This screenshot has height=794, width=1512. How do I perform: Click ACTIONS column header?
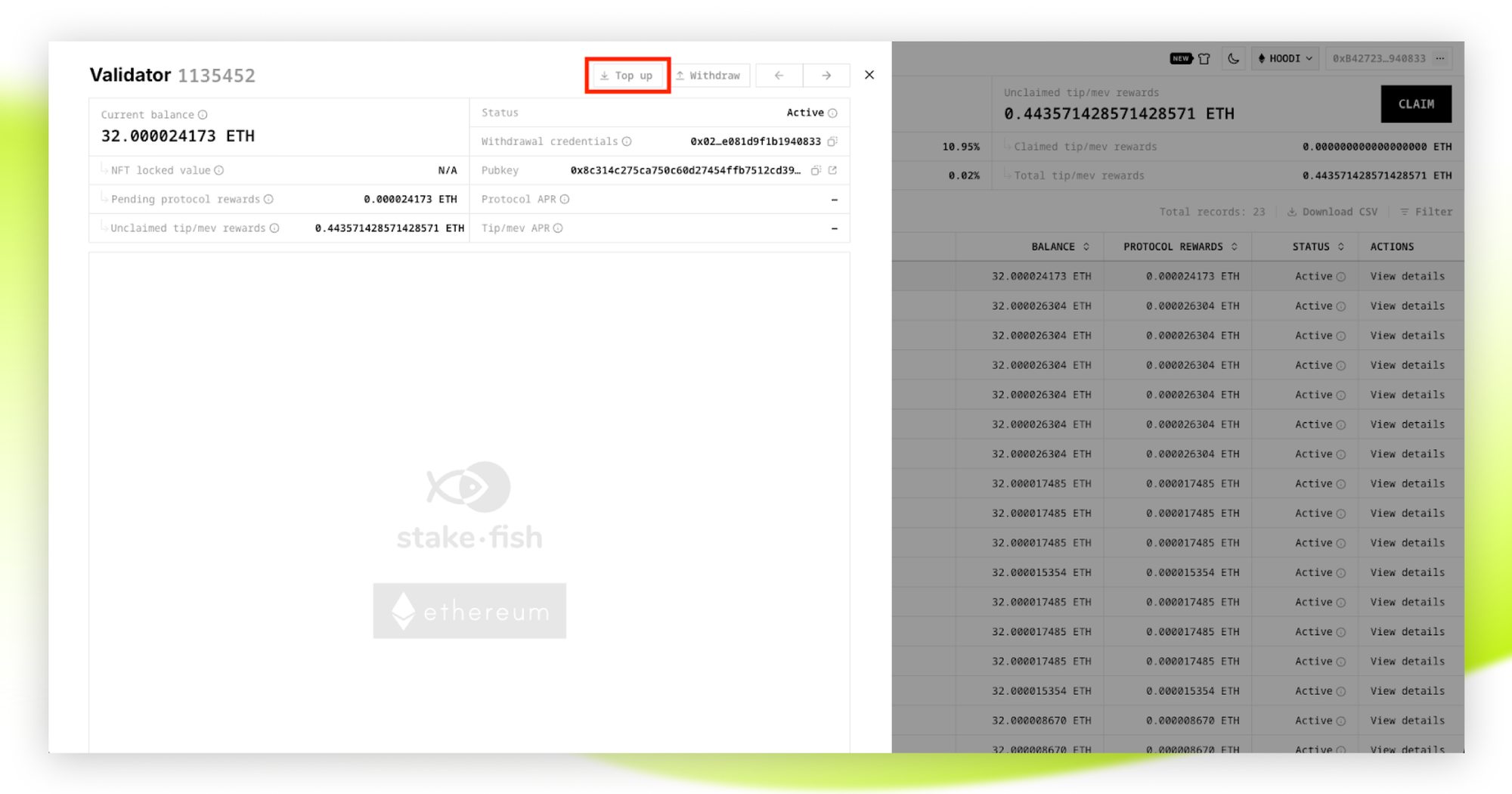point(1392,247)
